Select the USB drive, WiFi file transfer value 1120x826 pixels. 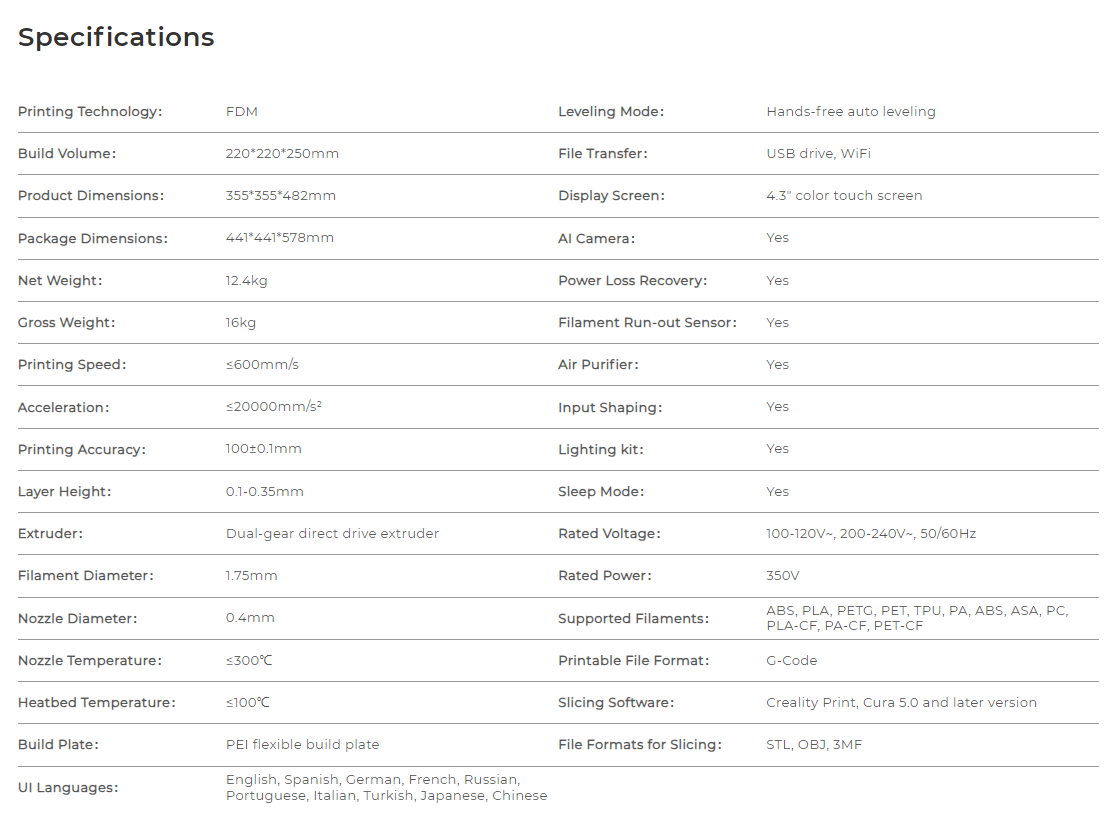819,154
